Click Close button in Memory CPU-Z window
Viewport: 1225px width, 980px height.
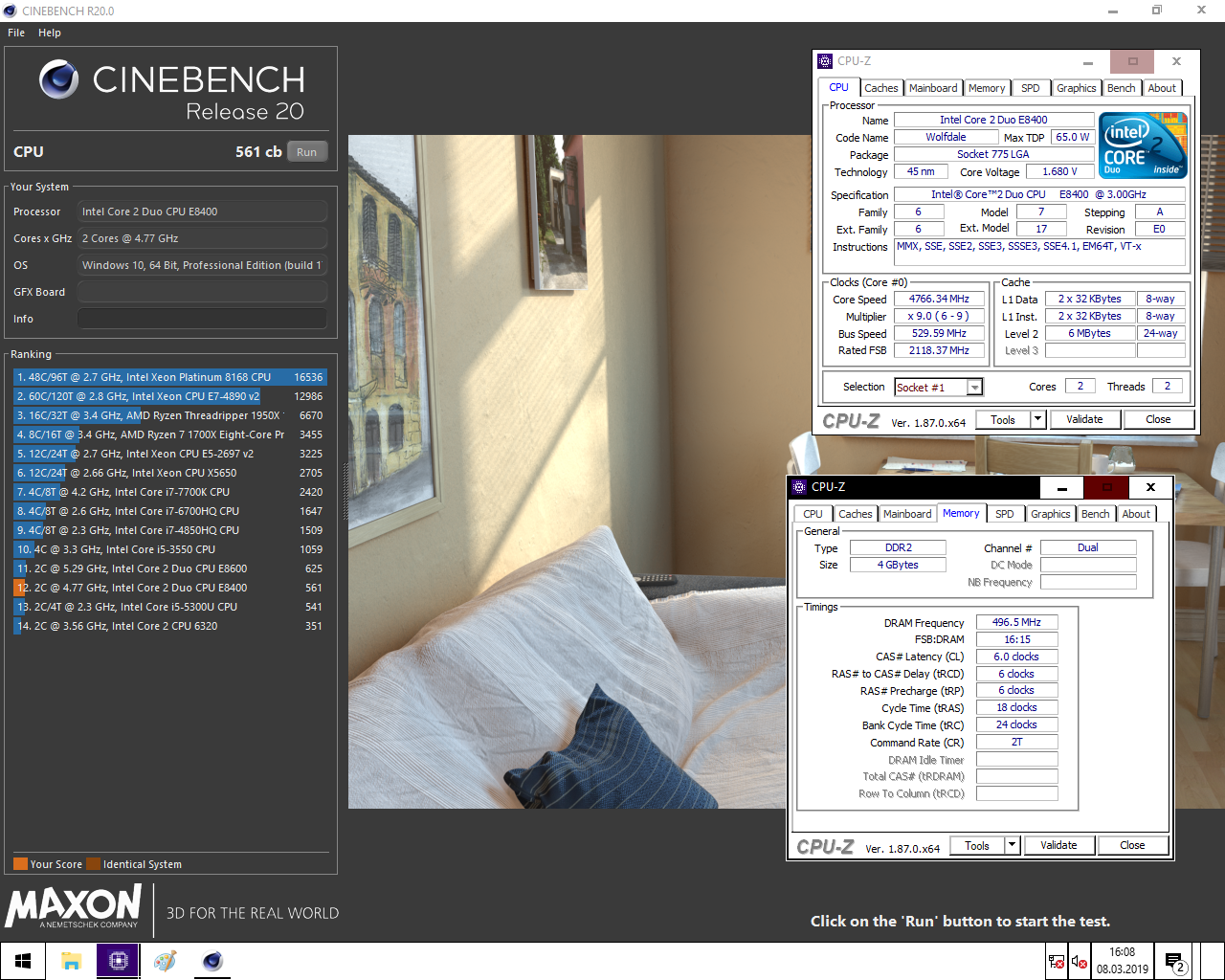1132,845
